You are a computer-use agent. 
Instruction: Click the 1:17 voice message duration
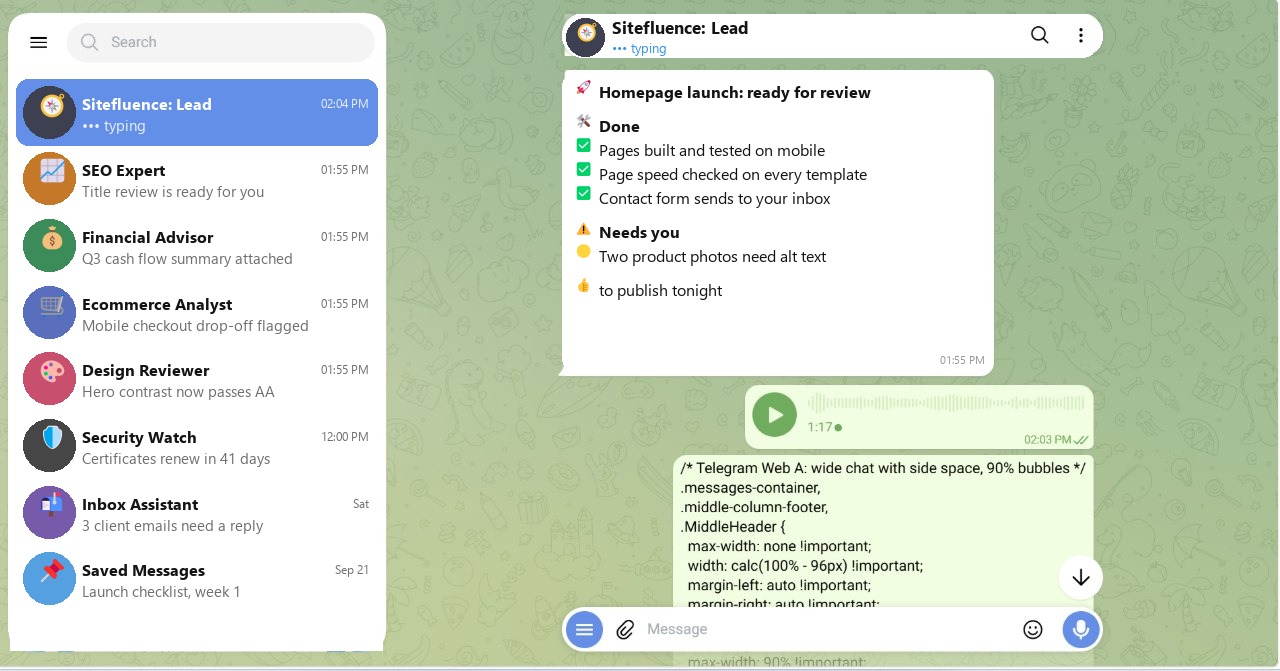coord(820,427)
